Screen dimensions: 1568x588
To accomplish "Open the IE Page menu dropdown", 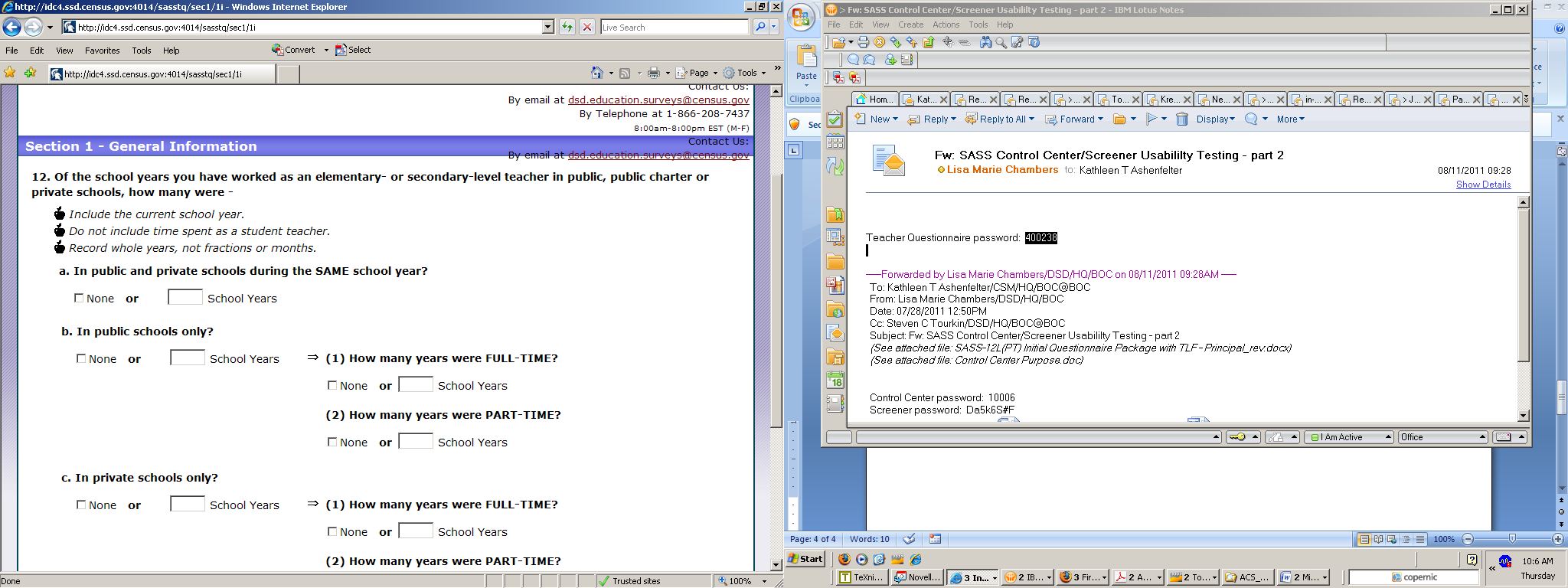I will [696, 73].
